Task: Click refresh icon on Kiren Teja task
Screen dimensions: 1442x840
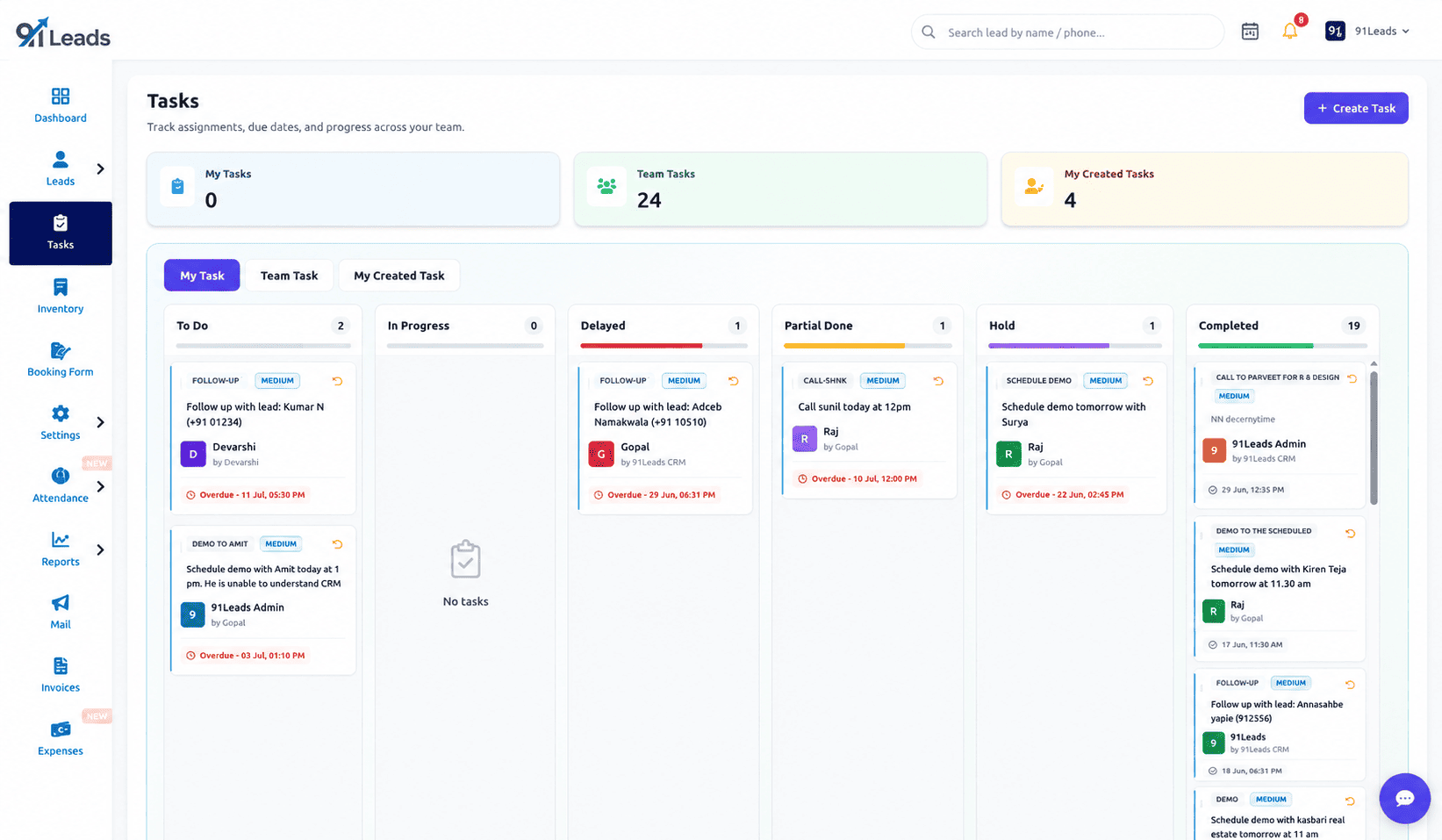Action: pyautogui.click(x=1351, y=533)
